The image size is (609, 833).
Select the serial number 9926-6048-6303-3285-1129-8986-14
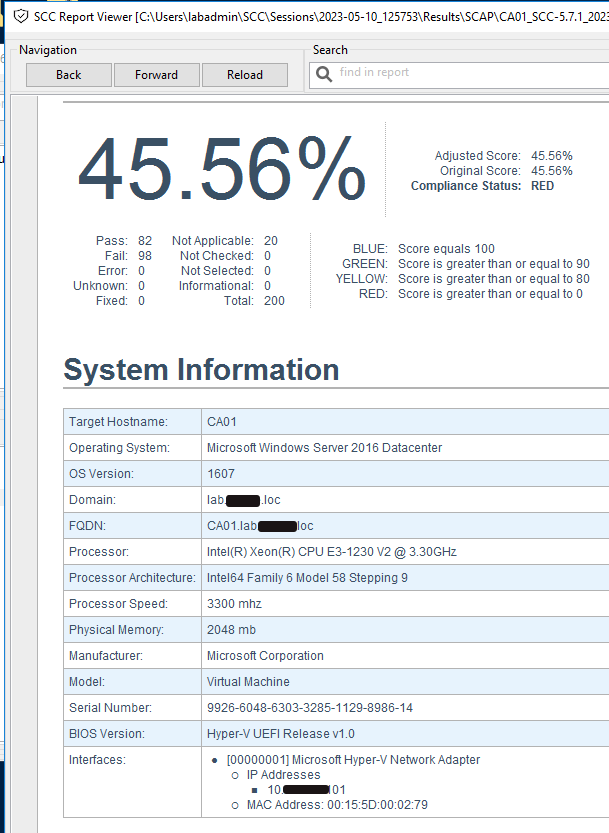pos(310,708)
